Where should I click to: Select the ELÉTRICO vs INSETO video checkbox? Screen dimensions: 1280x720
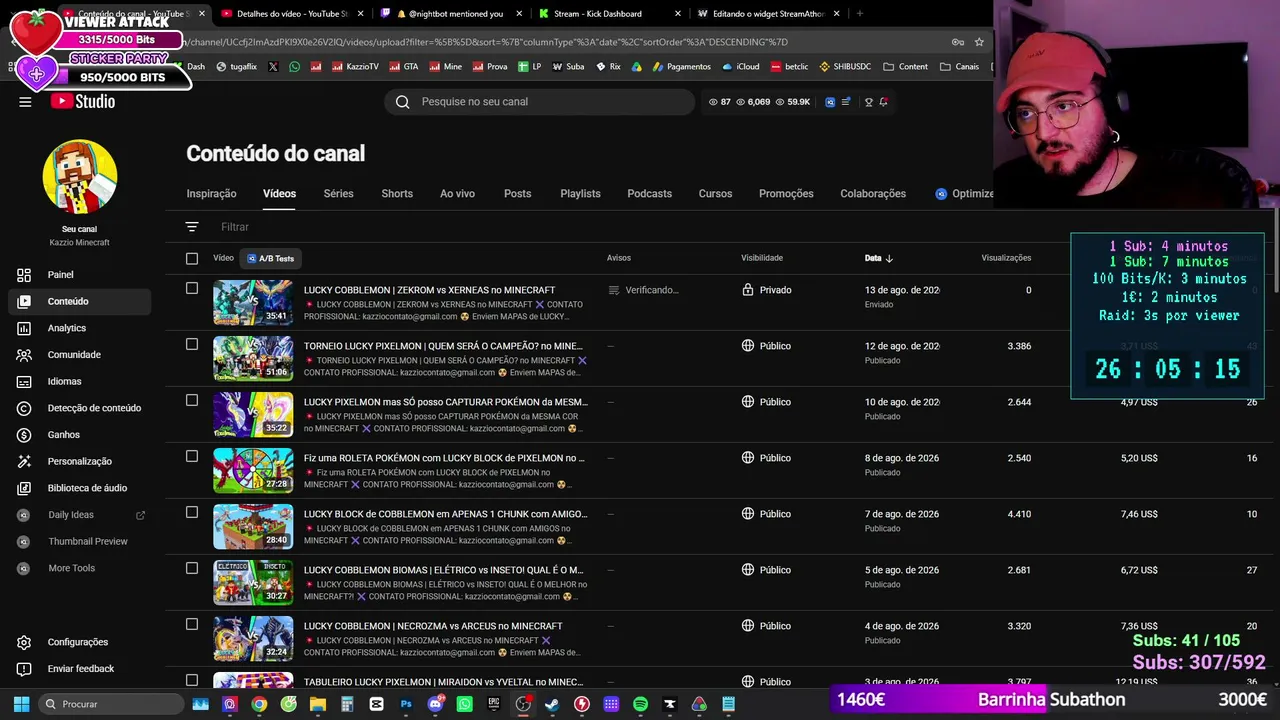pos(192,568)
